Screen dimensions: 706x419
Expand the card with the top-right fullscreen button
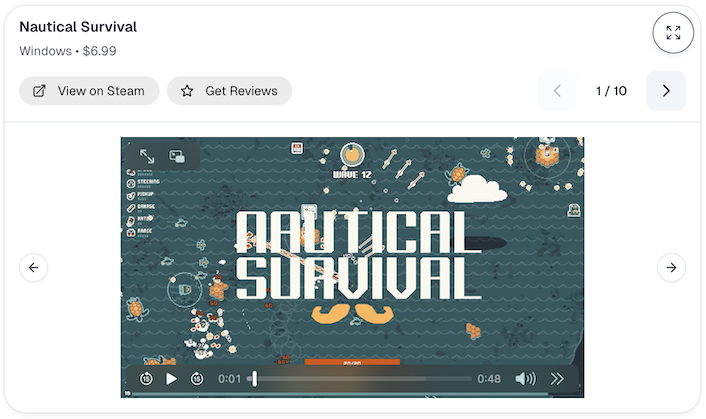click(x=673, y=33)
